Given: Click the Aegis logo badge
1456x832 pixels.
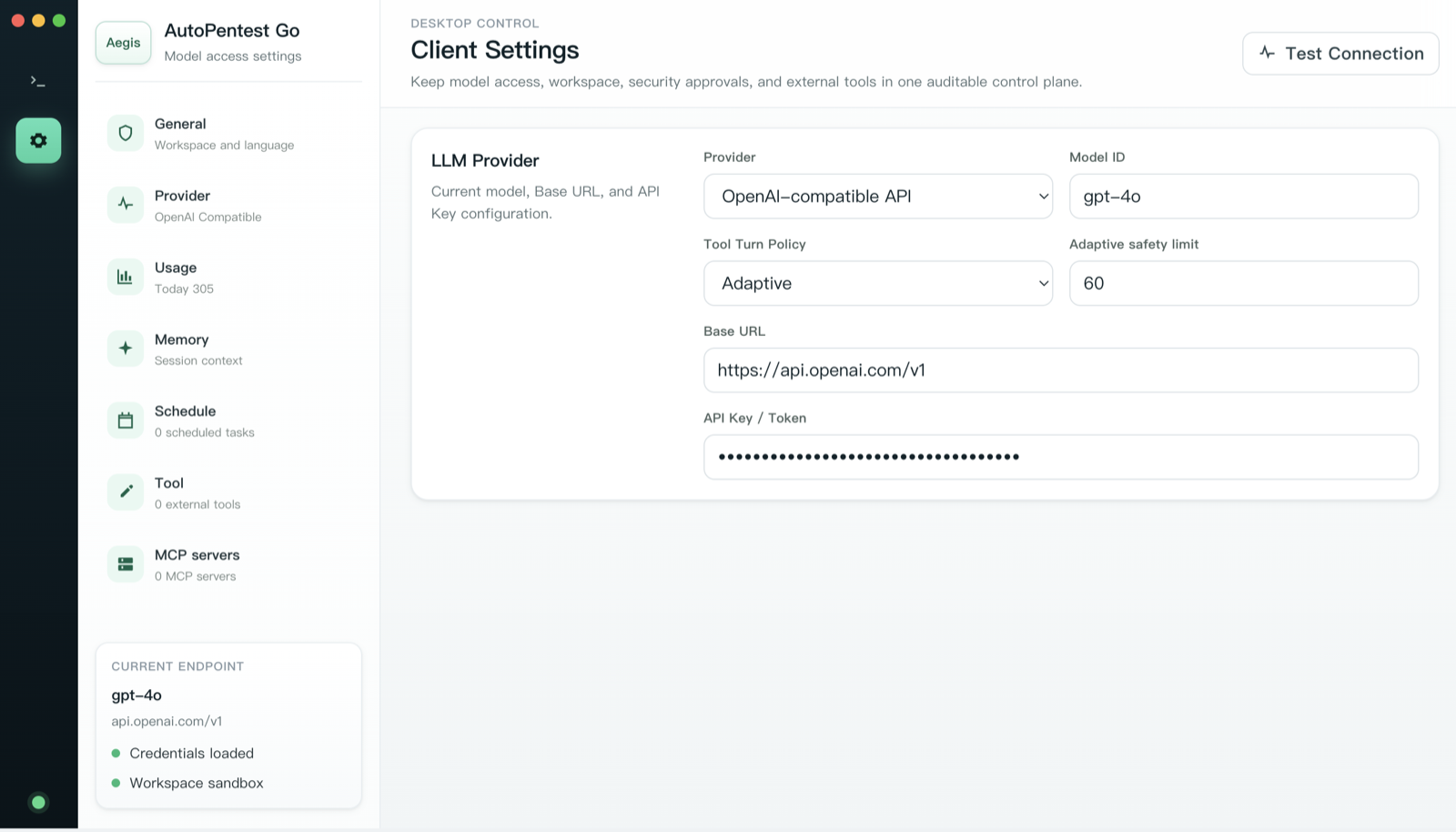Looking at the screenshot, I should [x=124, y=43].
